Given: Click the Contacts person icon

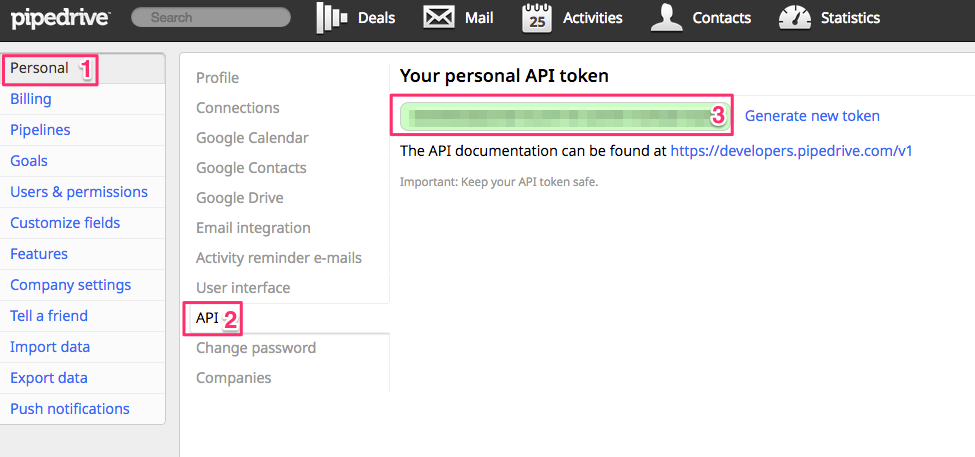Looking at the screenshot, I should coord(667,17).
